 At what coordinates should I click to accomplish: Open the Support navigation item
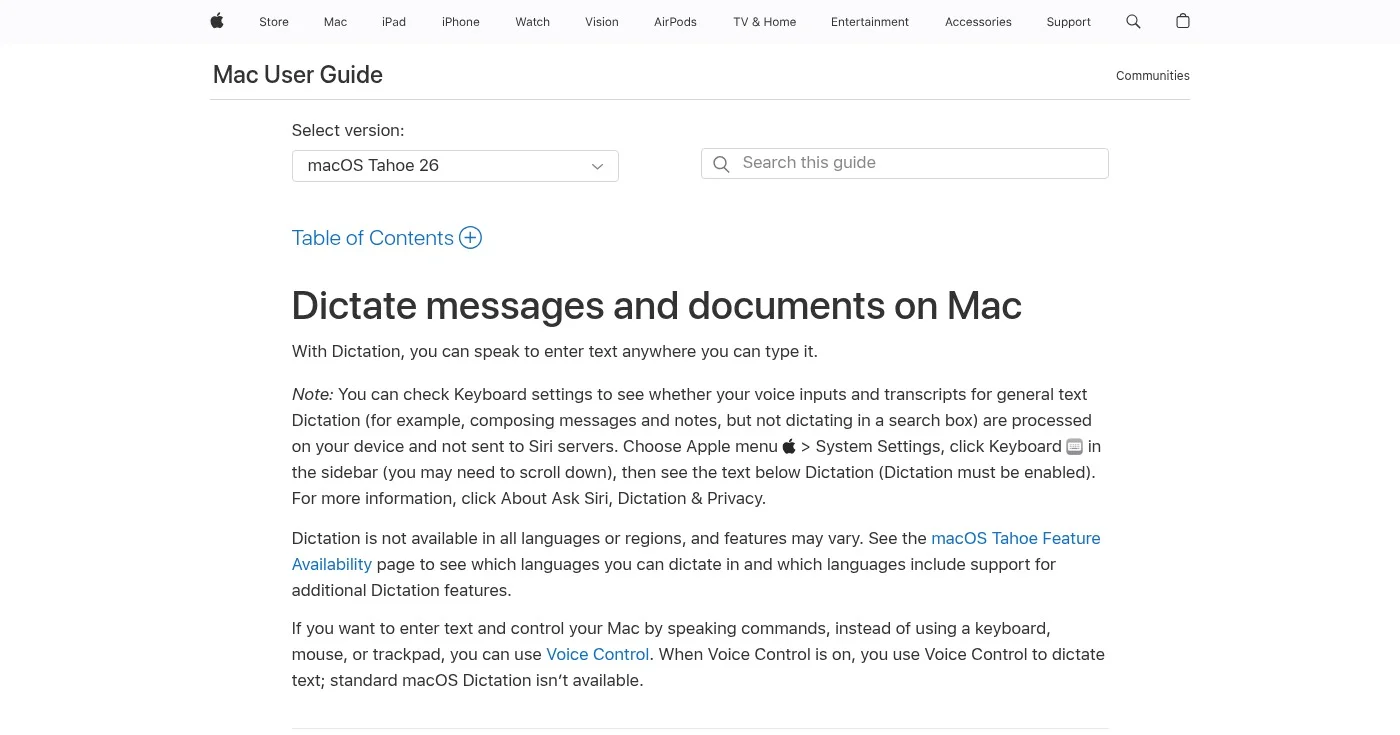[1068, 22]
